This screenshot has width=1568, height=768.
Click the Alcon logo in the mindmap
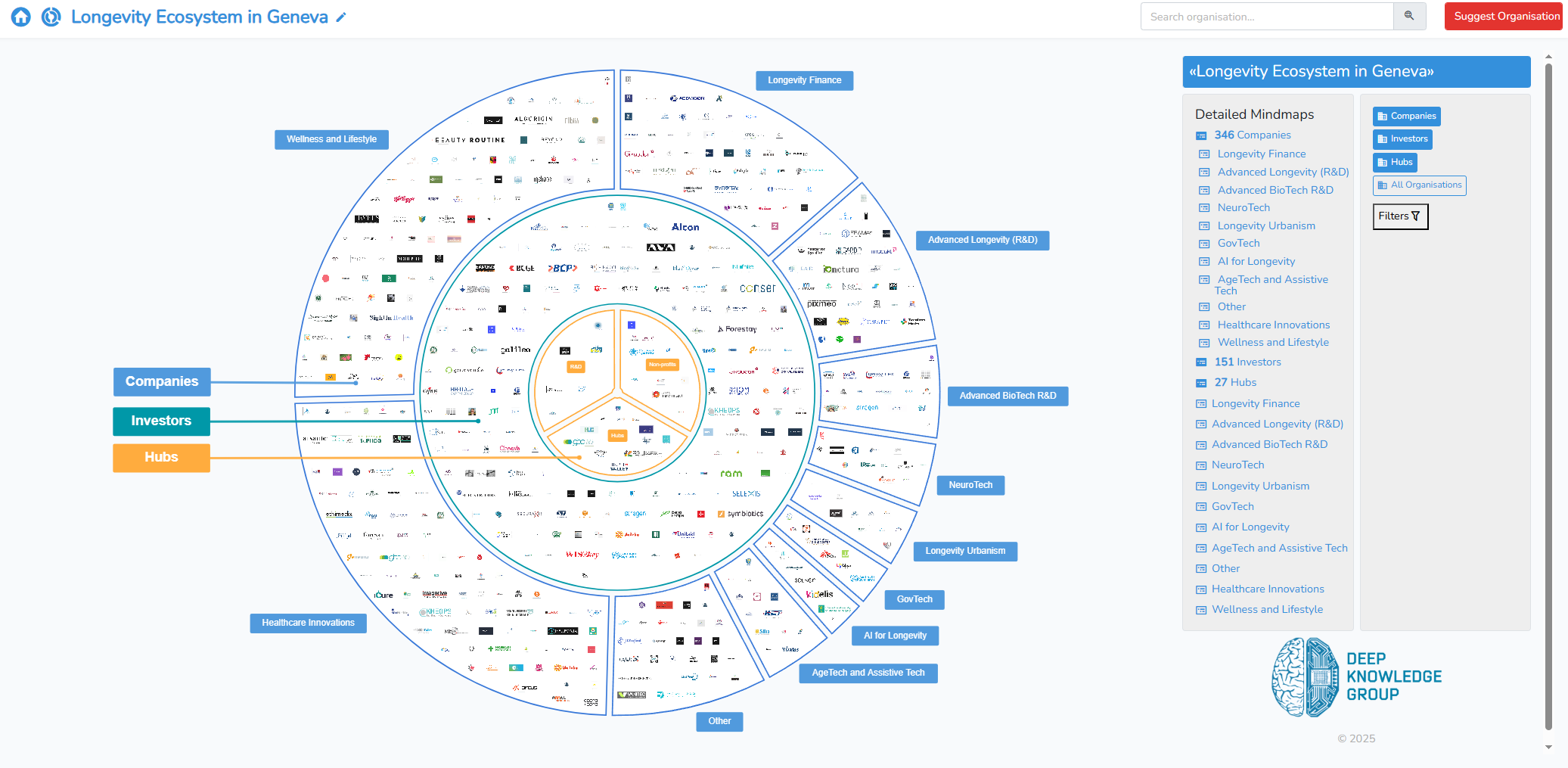click(685, 227)
